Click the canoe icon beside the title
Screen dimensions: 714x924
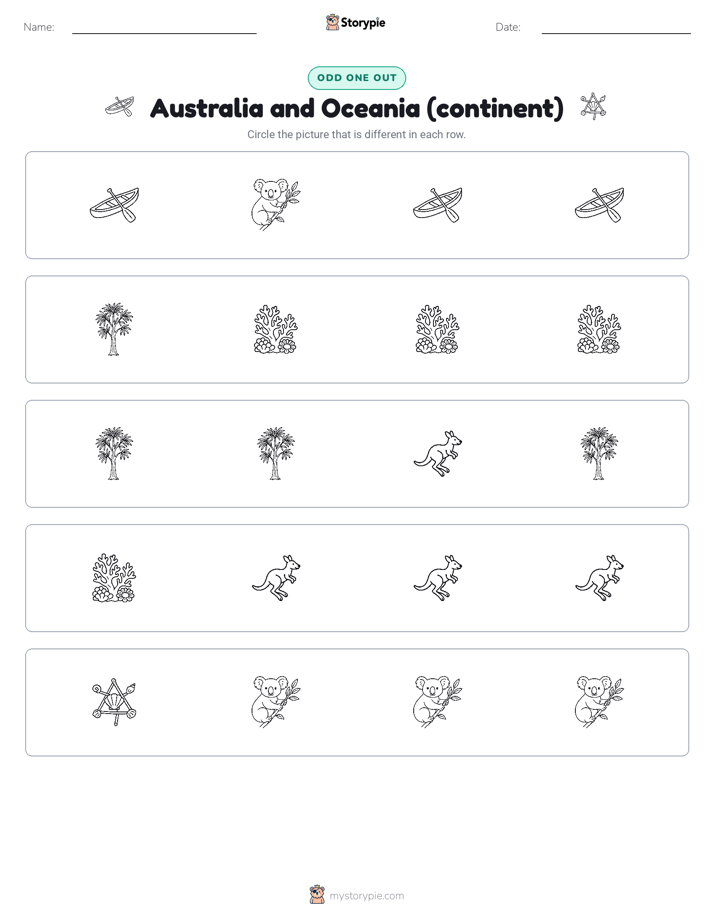(120, 107)
